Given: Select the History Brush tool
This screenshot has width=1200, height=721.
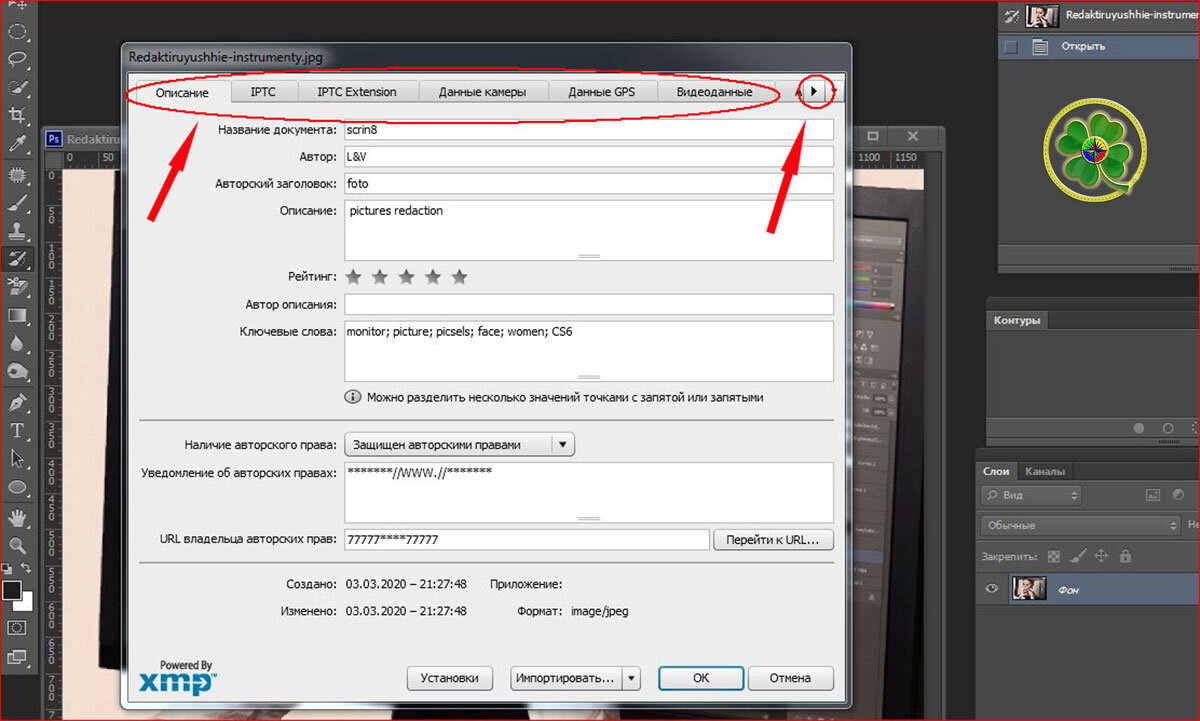Looking at the screenshot, I should (x=17, y=259).
